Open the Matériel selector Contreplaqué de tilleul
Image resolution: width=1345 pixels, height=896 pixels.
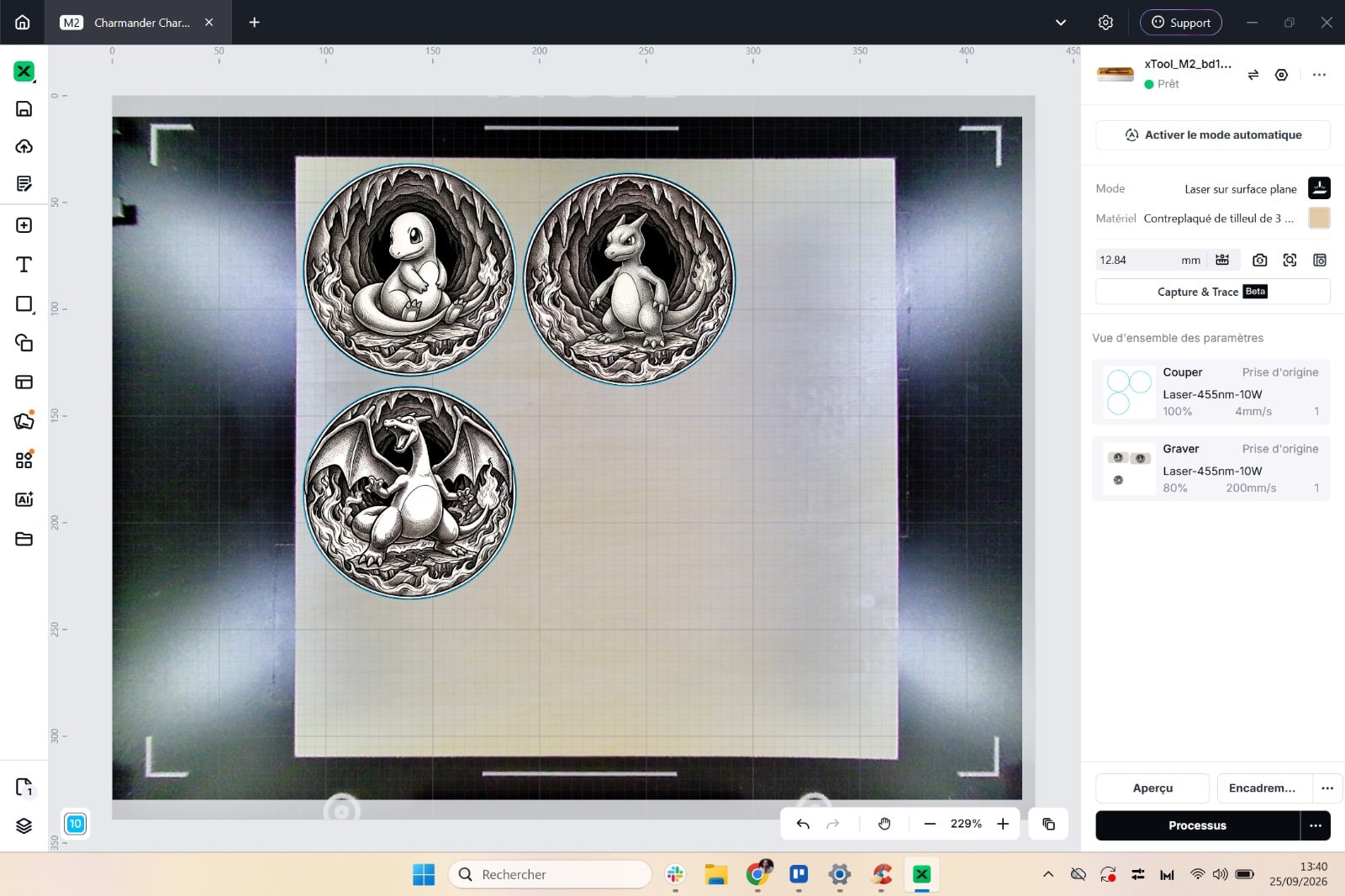(1219, 219)
